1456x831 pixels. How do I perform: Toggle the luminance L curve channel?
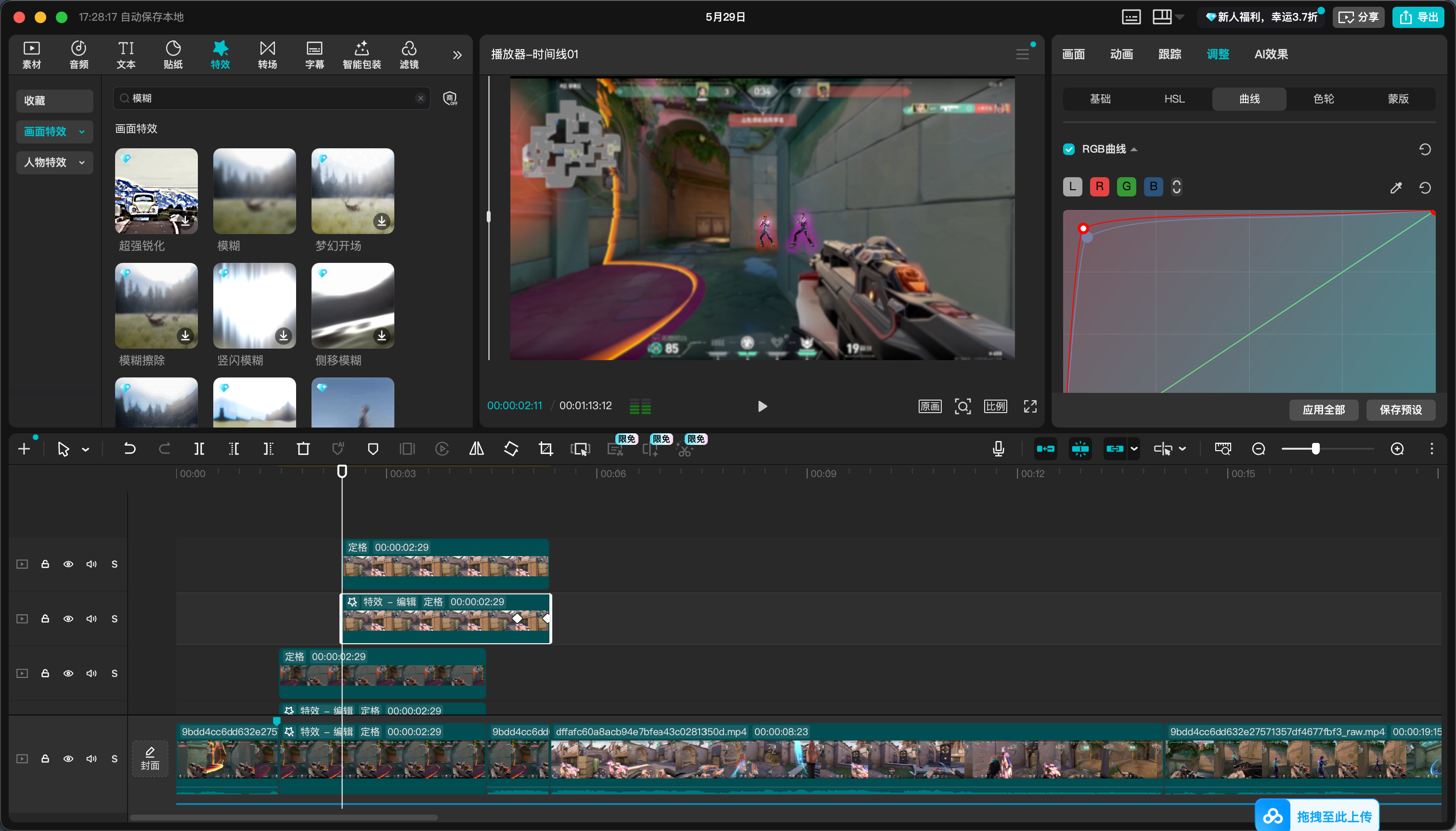1072,187
